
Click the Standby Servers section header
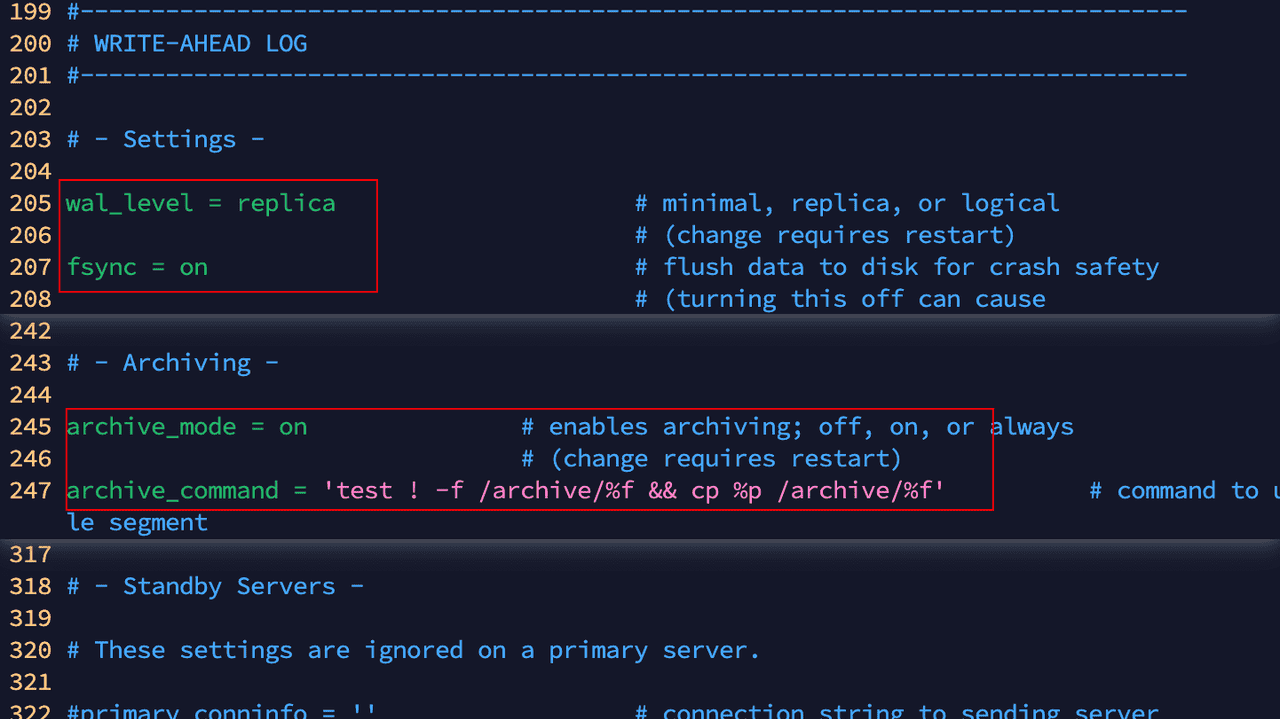(216, 586)
